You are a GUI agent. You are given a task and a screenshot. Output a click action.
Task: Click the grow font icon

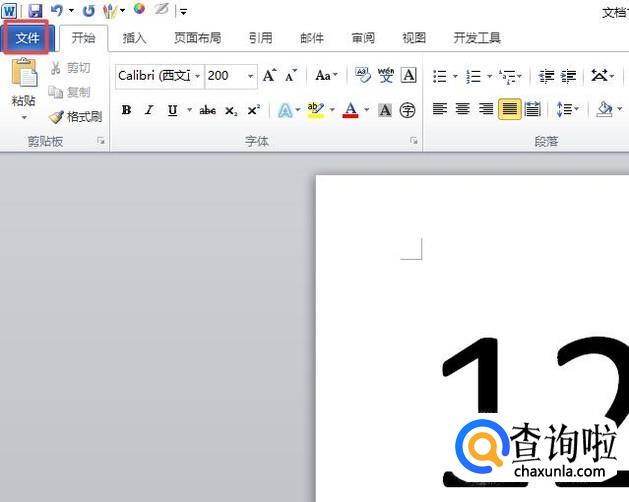(269, 75)
